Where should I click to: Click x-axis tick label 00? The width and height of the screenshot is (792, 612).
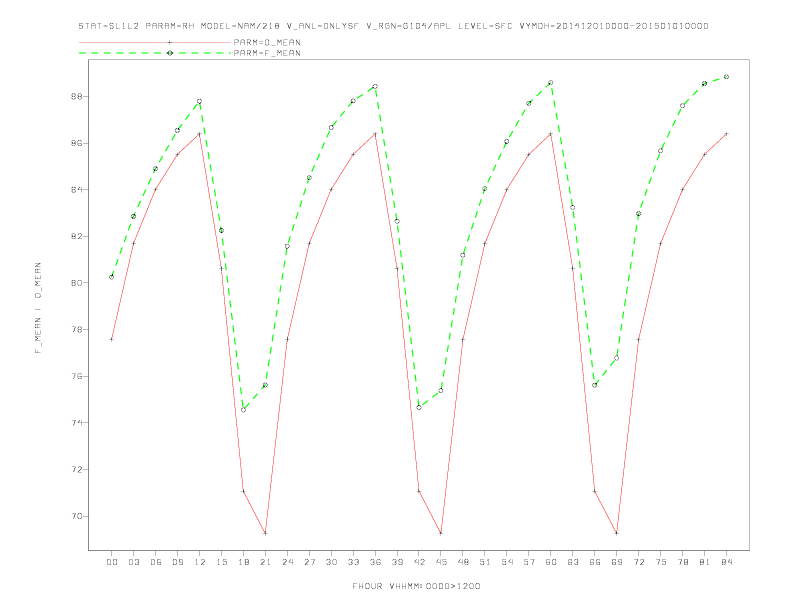click(112, 562)
